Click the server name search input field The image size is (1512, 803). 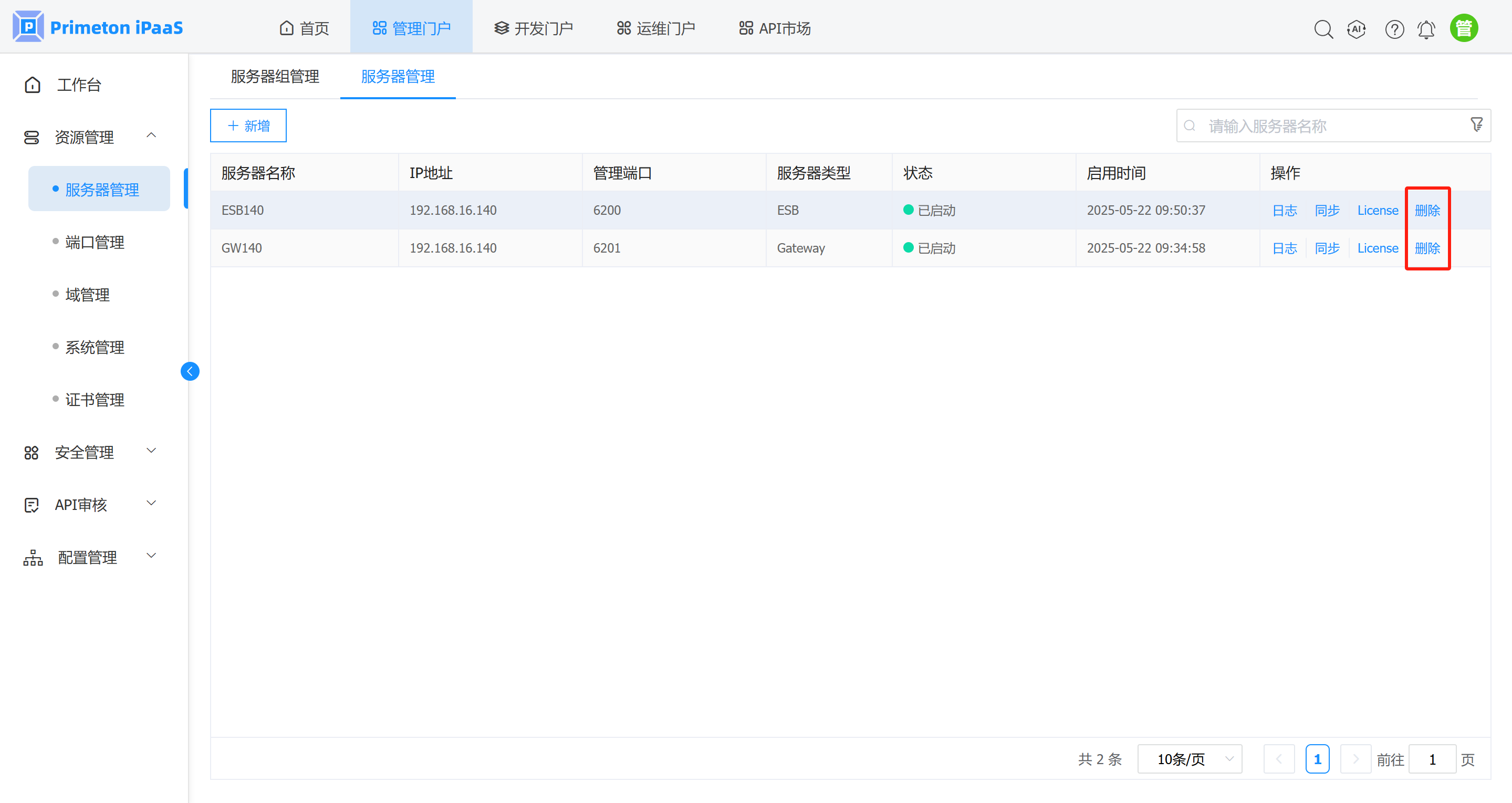coord(1291,125)
